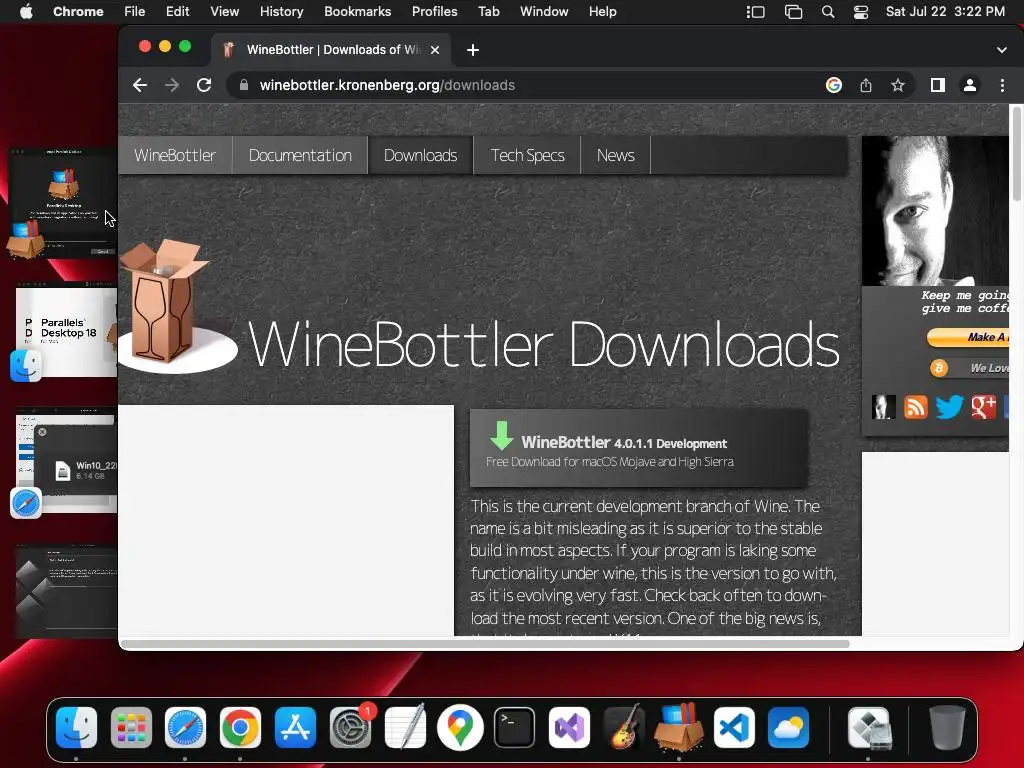Go back using Chrome's back arrow
1024x768 pixels.
click(x=140, y=86)
